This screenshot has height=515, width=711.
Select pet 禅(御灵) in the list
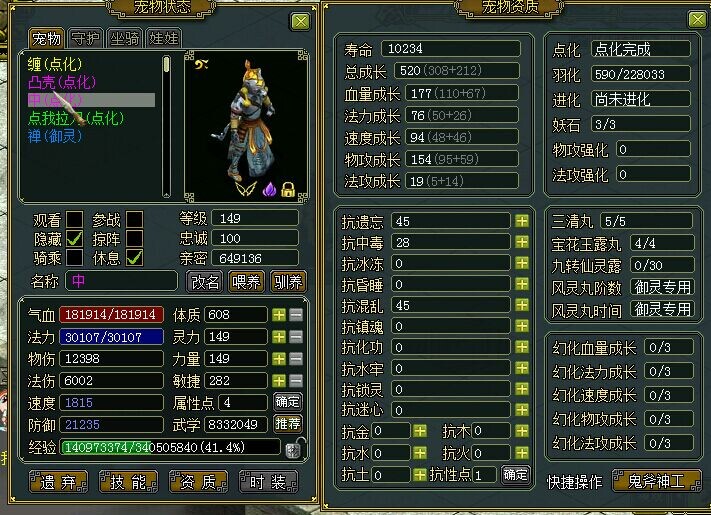click(55, 136)
